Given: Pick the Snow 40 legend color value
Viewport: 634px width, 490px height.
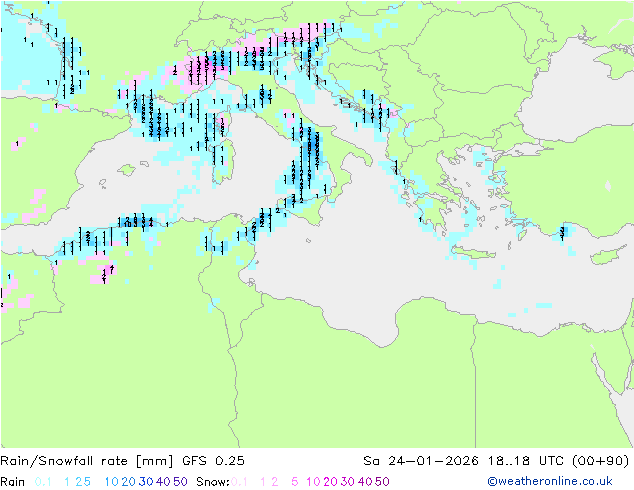Looking at the screenshot, I should [365, 482].
